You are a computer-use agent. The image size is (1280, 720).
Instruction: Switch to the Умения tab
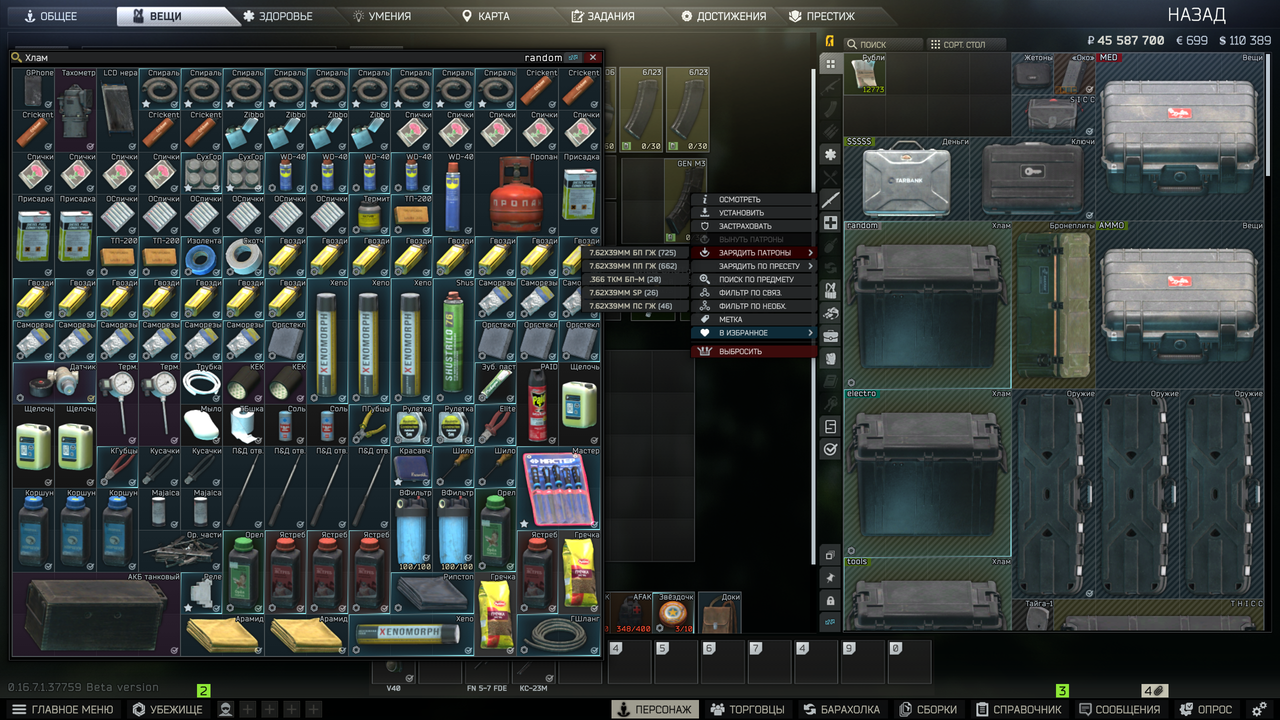tap(382, 16)
